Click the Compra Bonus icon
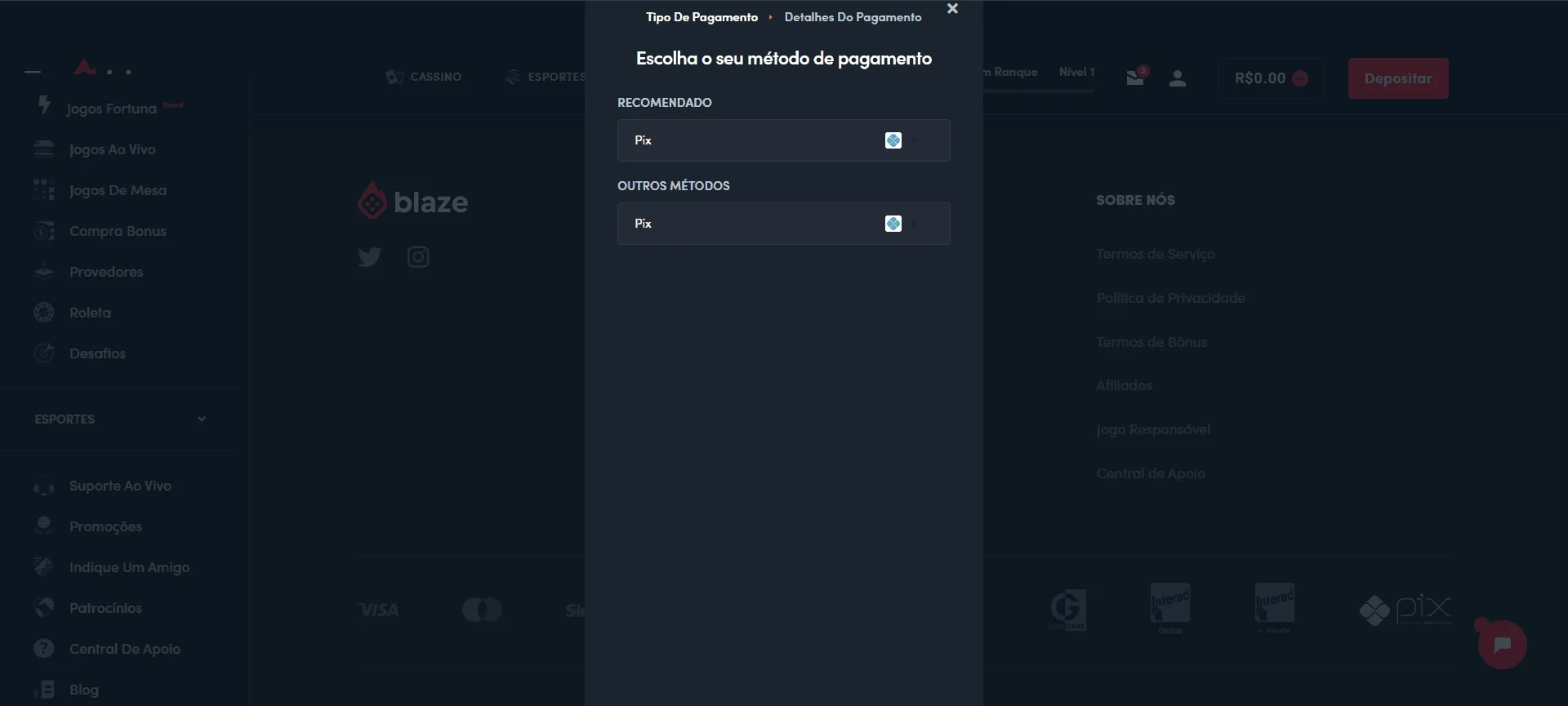This screenshot has height=706, width=1568. (x=44, y=231)
